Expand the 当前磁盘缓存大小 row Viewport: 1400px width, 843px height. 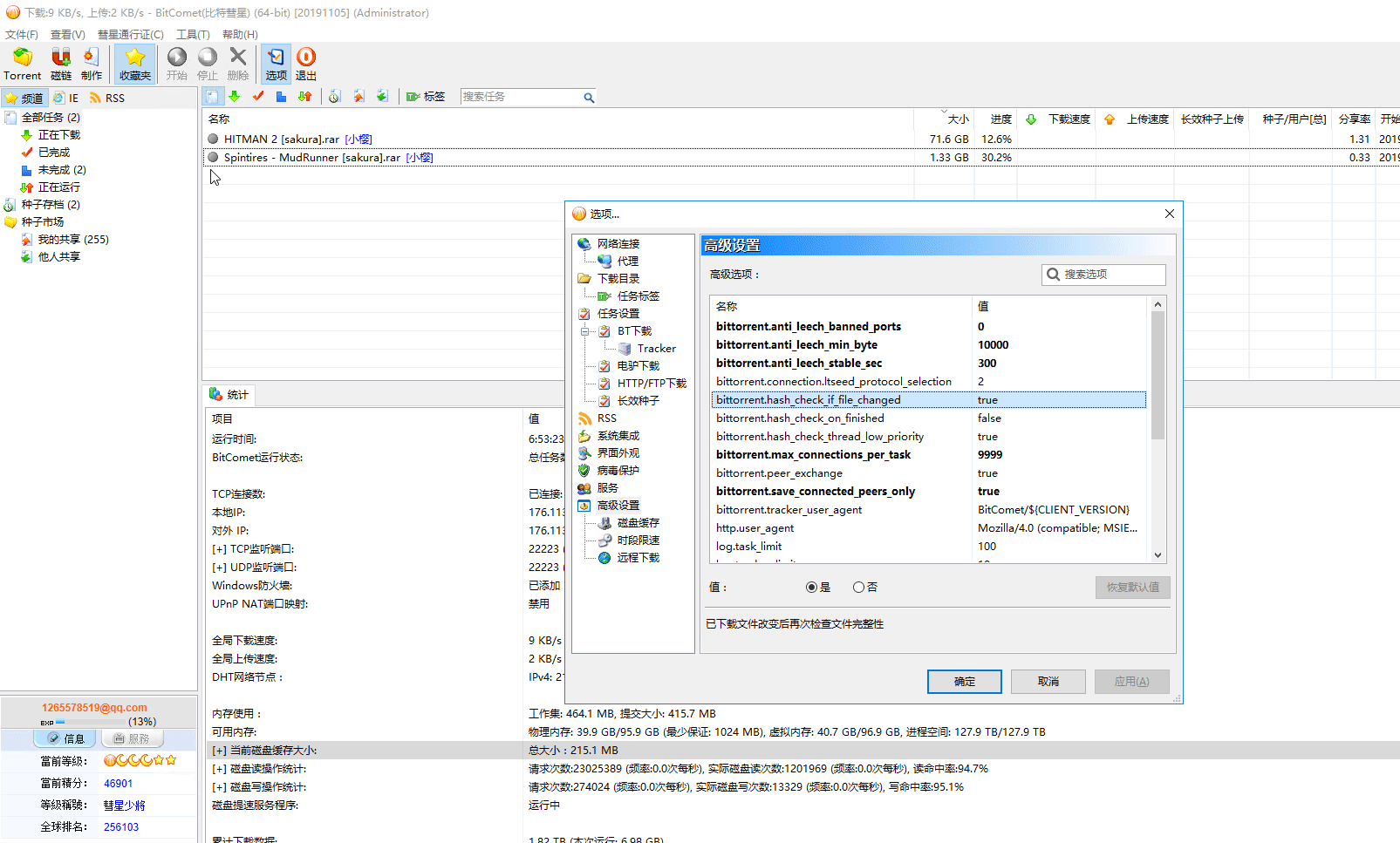coord(219,751)
